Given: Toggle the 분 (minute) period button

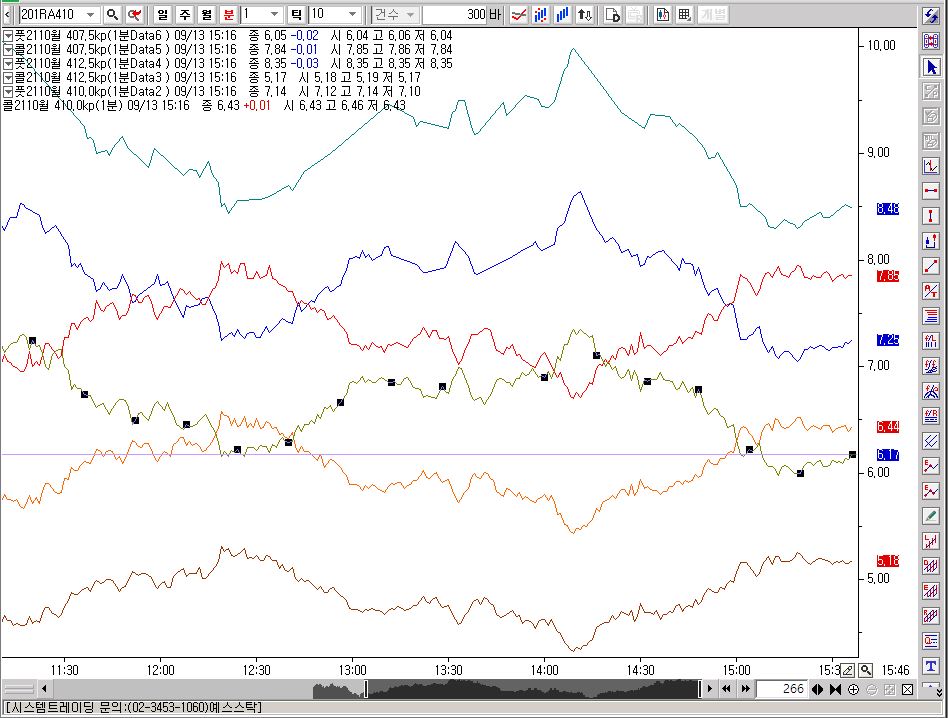Looking at the screenshot, I should pyautogui.click(x=228, y=15).
